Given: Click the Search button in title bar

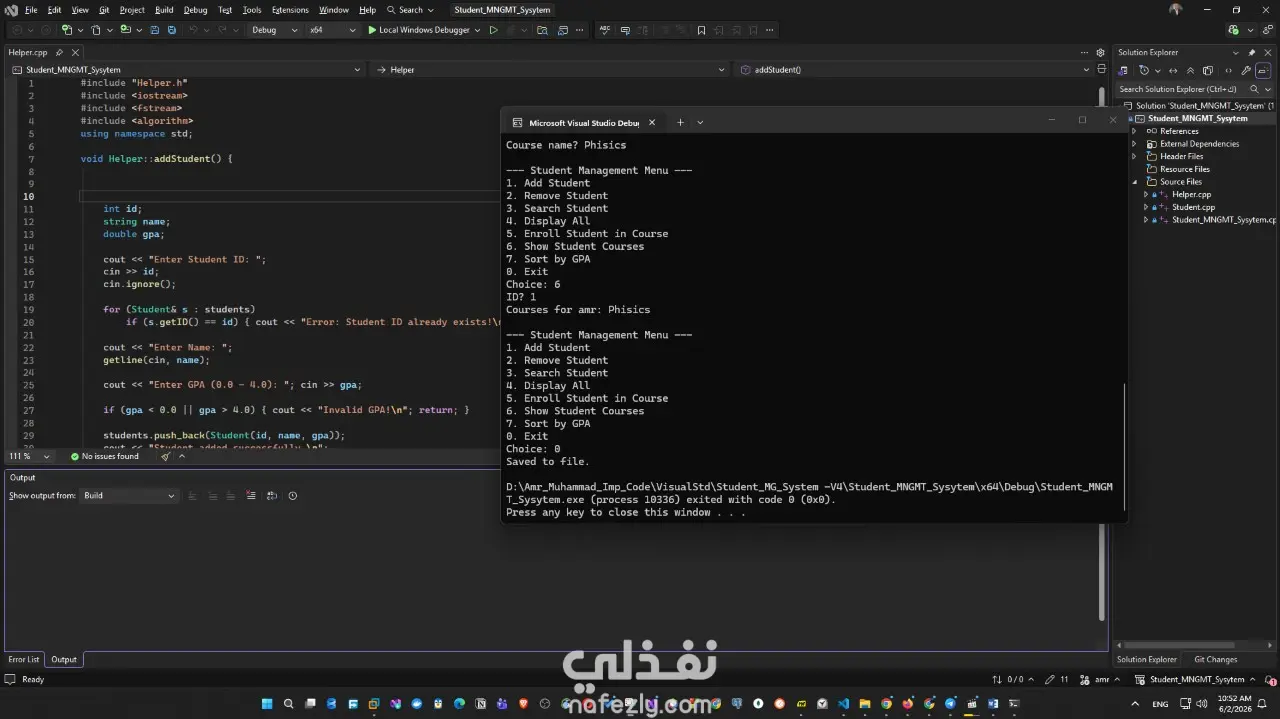Looking at the screenshot, I should pyautogui.click(x=411, y=10).
